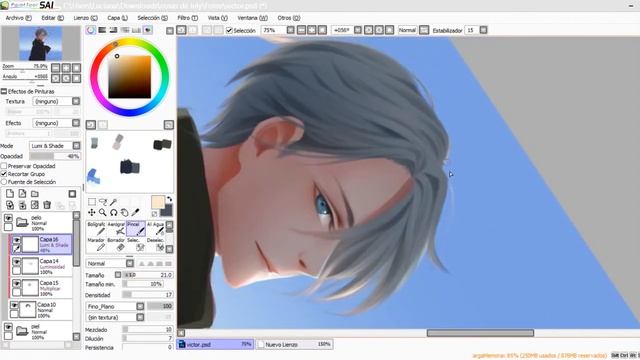Screen dimensions: 640x360
Task: Hide layer Capa 14
Action: (x=16, y=262)
